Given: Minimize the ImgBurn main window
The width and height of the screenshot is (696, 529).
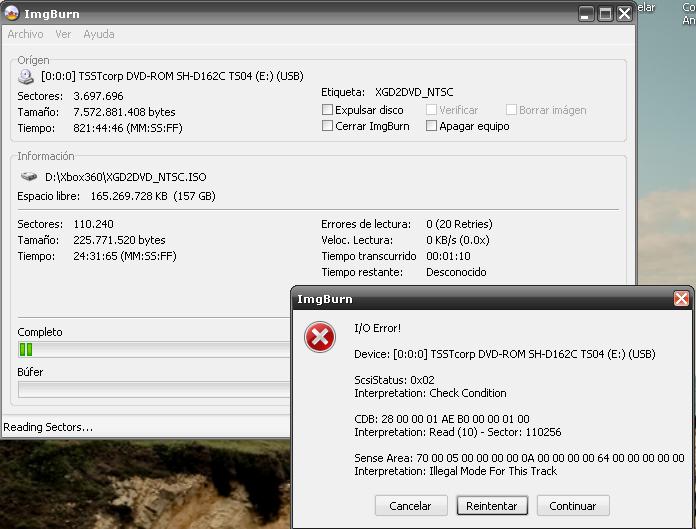Looking at the screenshot, I should tap(586, 14).
